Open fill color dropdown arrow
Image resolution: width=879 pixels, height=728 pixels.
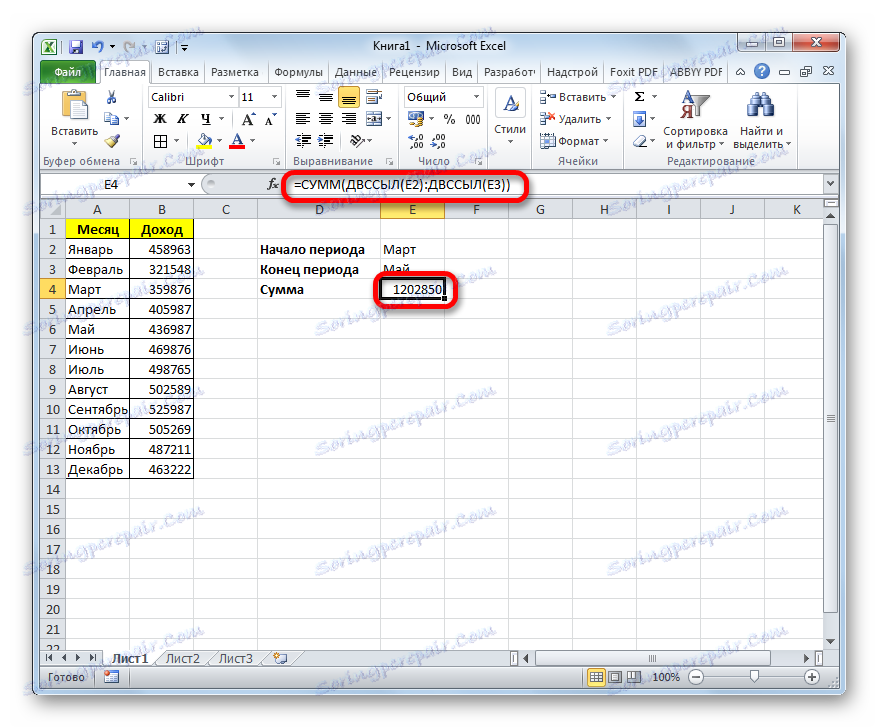(219, 141)
